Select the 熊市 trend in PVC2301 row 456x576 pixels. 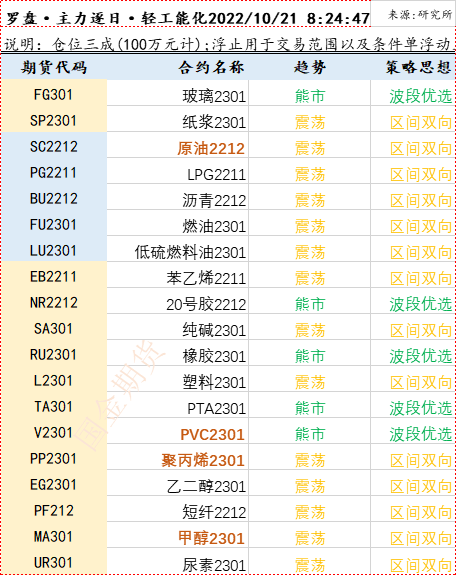[310, 435]
